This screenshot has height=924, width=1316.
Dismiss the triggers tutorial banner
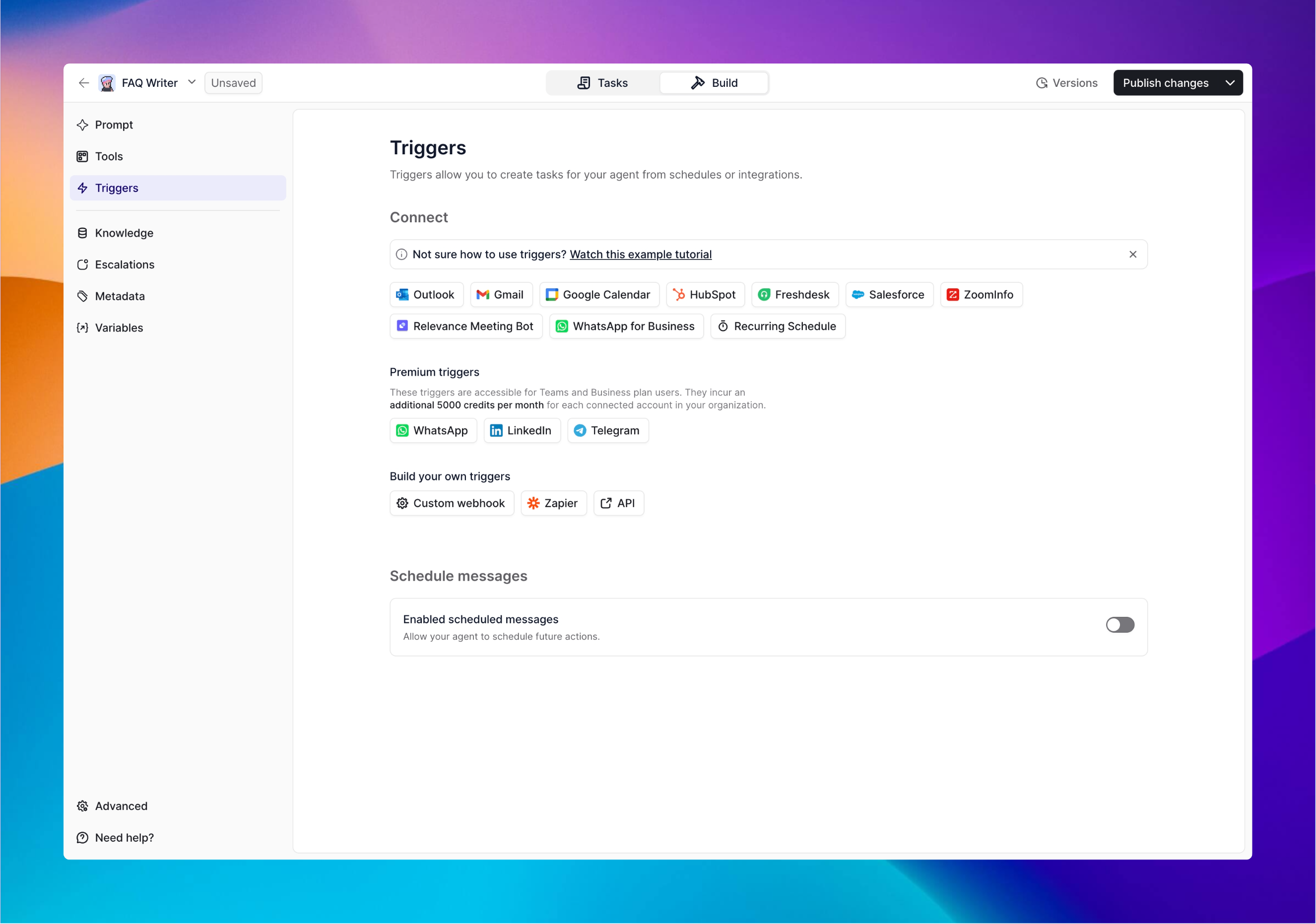1132,255
